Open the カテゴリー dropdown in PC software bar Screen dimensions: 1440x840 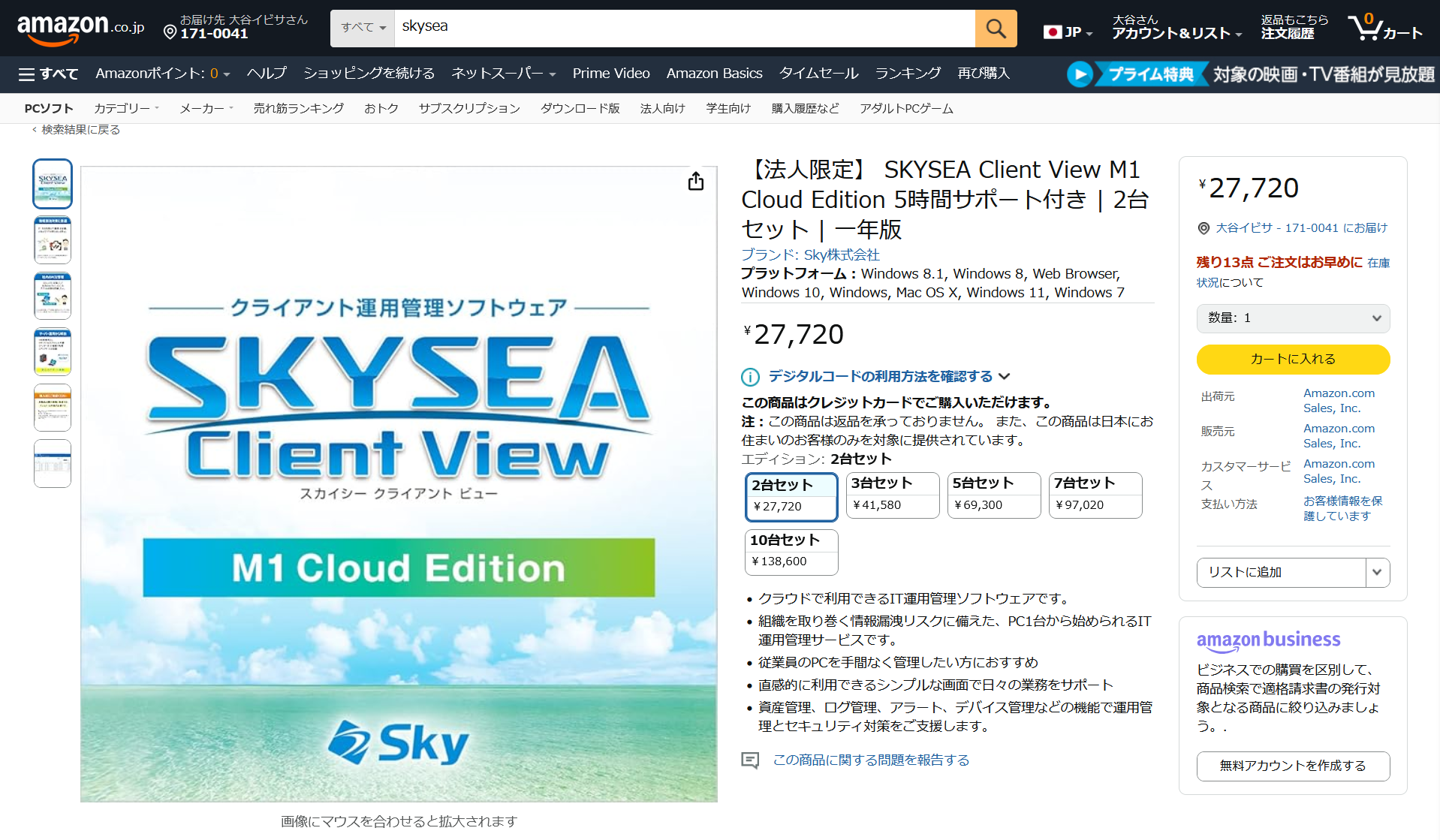pyautogui.click(x=127, y=109)
